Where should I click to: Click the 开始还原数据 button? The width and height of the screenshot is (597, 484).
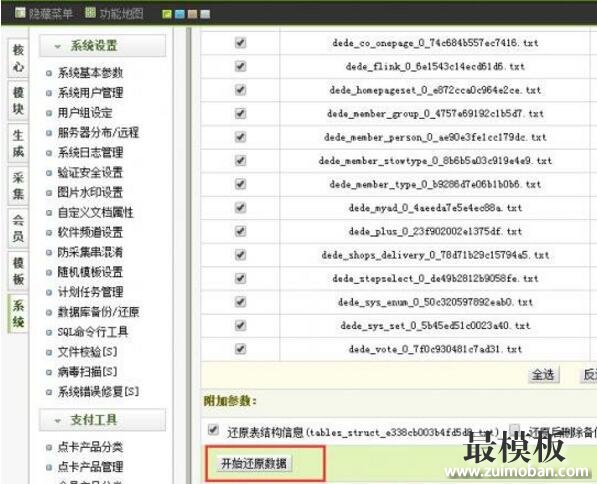pos(254,464)
